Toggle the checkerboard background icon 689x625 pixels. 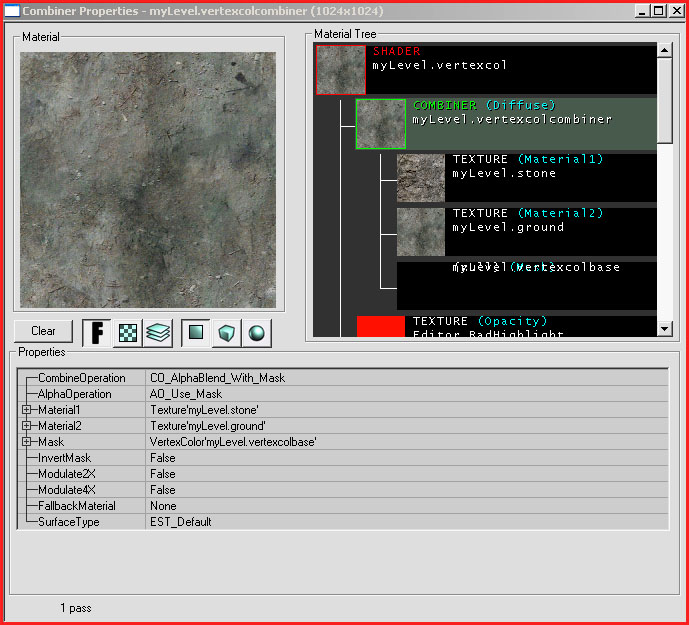click(128, 333)
